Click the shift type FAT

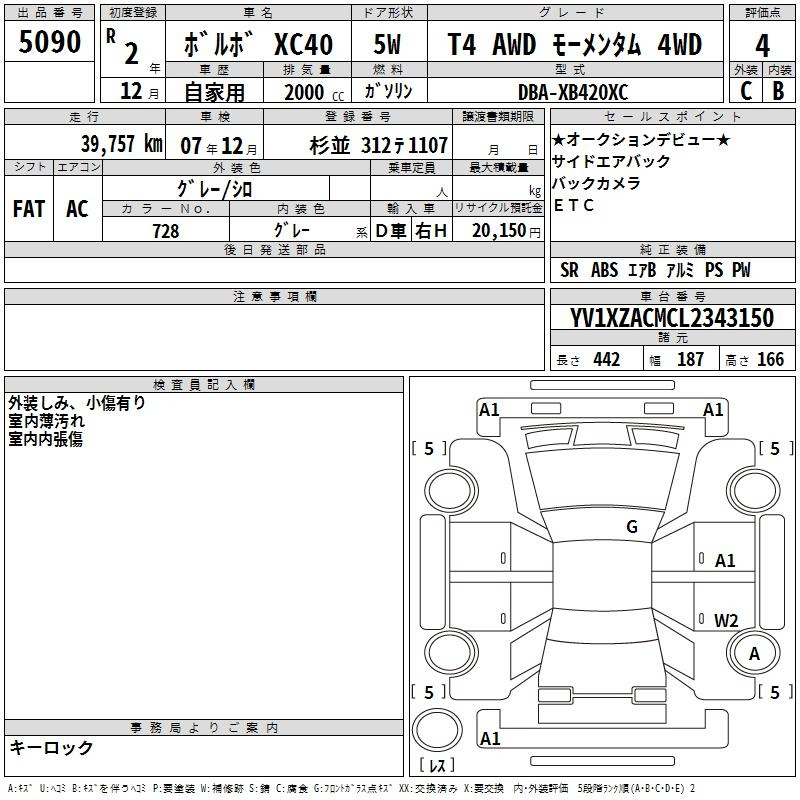(29, 209)
